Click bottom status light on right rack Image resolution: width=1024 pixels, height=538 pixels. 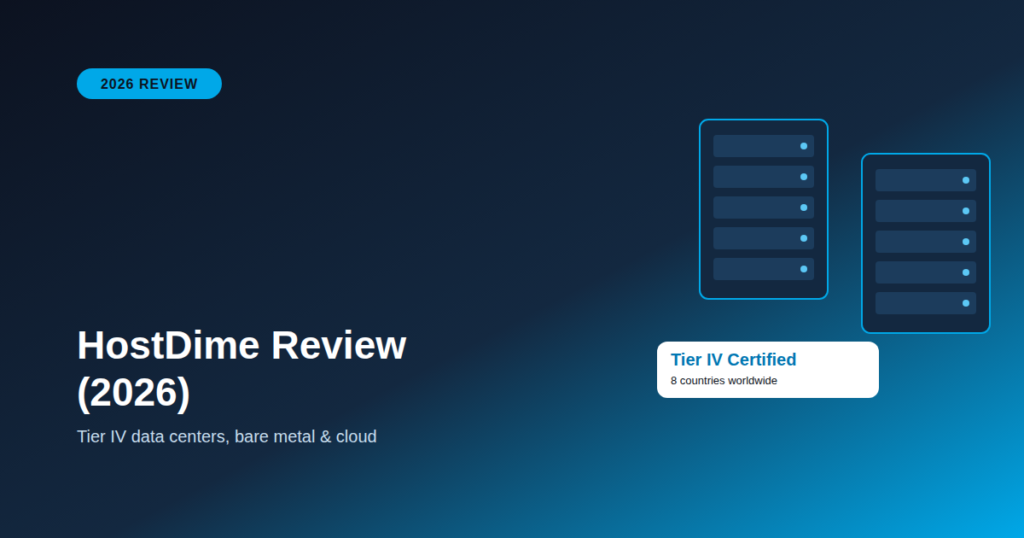[966, 303]
